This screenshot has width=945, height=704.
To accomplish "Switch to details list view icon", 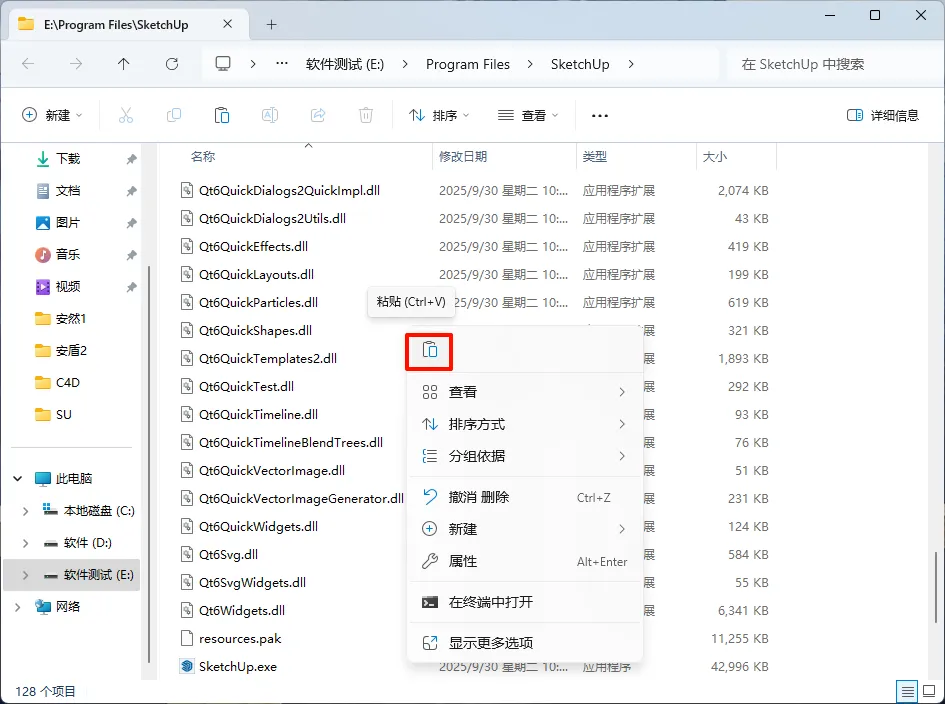I will point(907,691).
